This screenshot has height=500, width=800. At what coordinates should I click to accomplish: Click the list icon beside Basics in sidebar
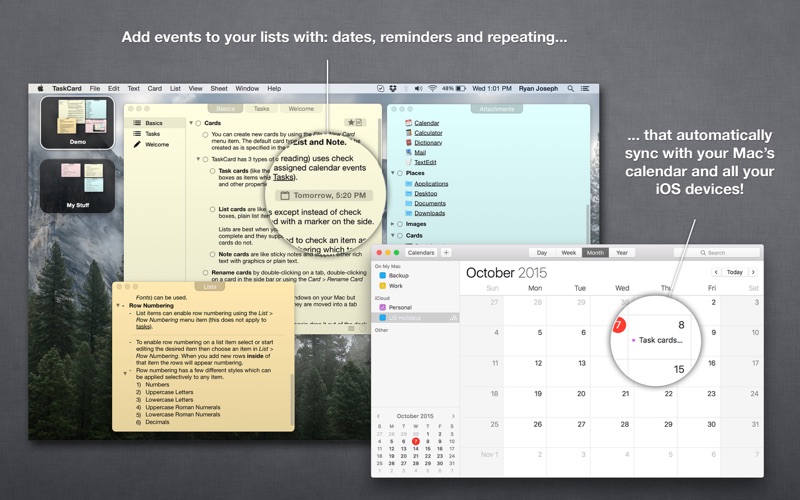137,123
